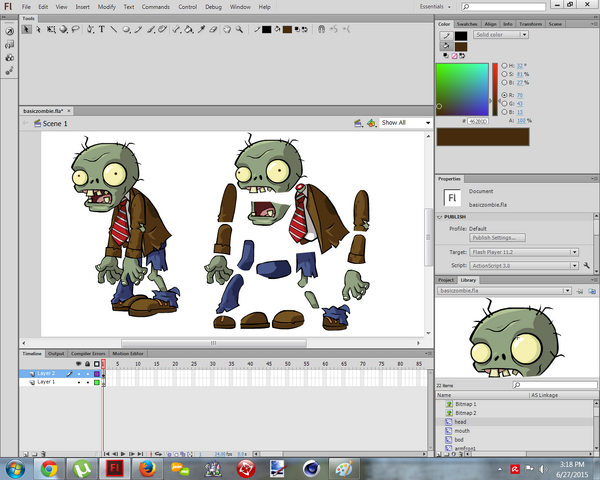Select the Lasso tool

pos(75,29)
